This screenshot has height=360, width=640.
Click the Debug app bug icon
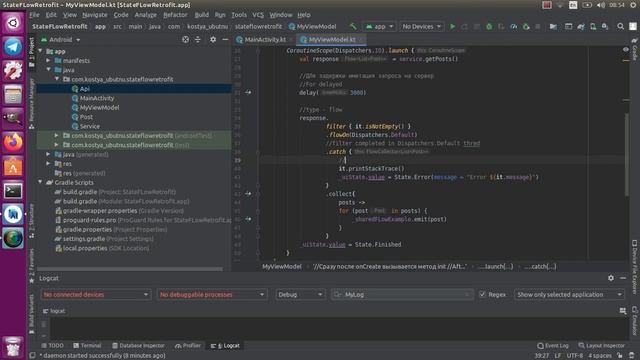point(489,27)
